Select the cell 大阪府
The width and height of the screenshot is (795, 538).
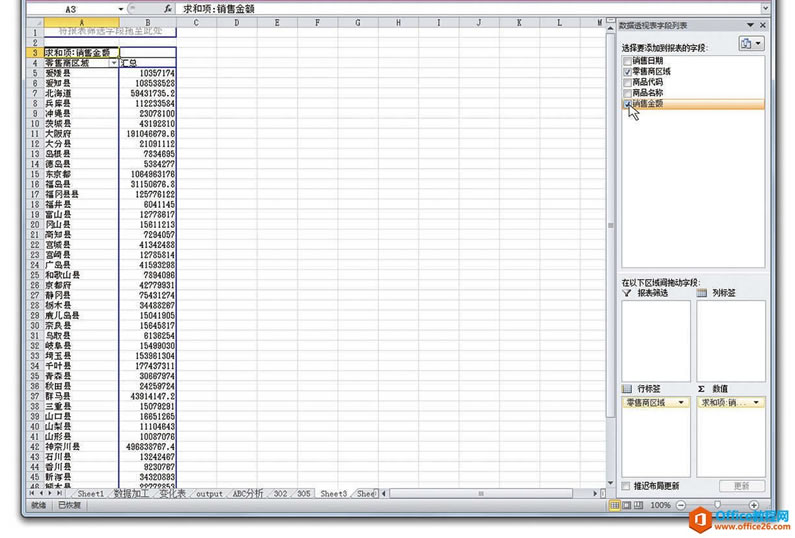(81, 134)
